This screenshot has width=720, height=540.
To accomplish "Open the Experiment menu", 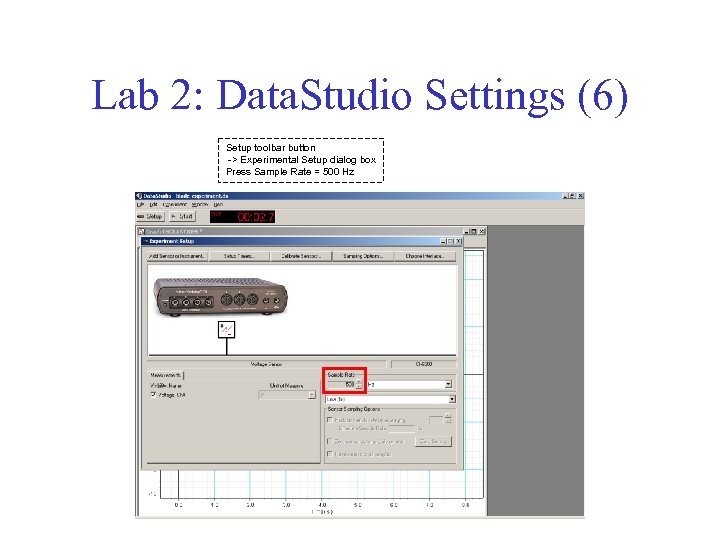I will coord(174,204).
